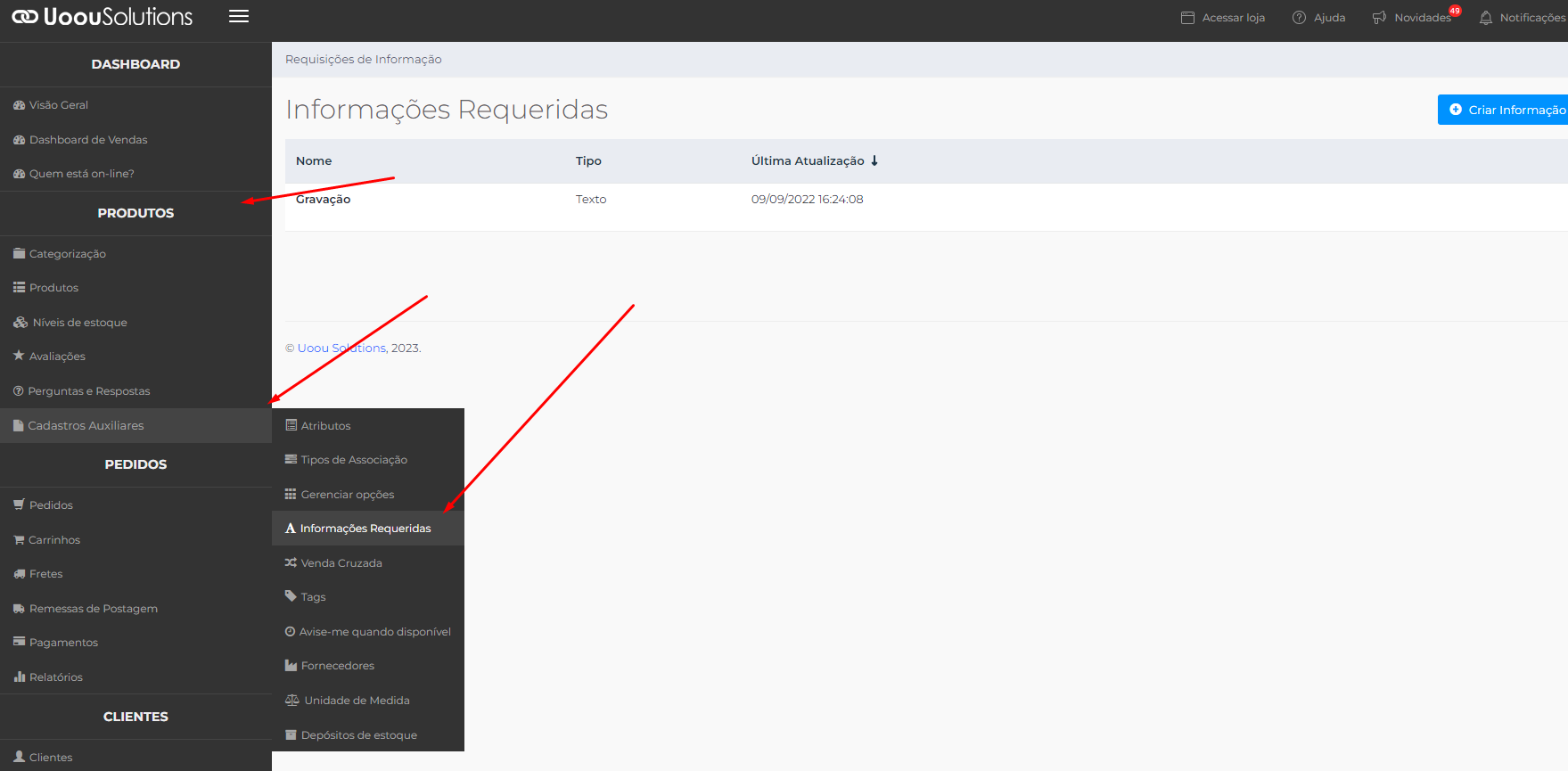Toggle the hamburger sidebar menu icon
The image size is (1568, 771).
pyautogui.click(x=239, y=16)
